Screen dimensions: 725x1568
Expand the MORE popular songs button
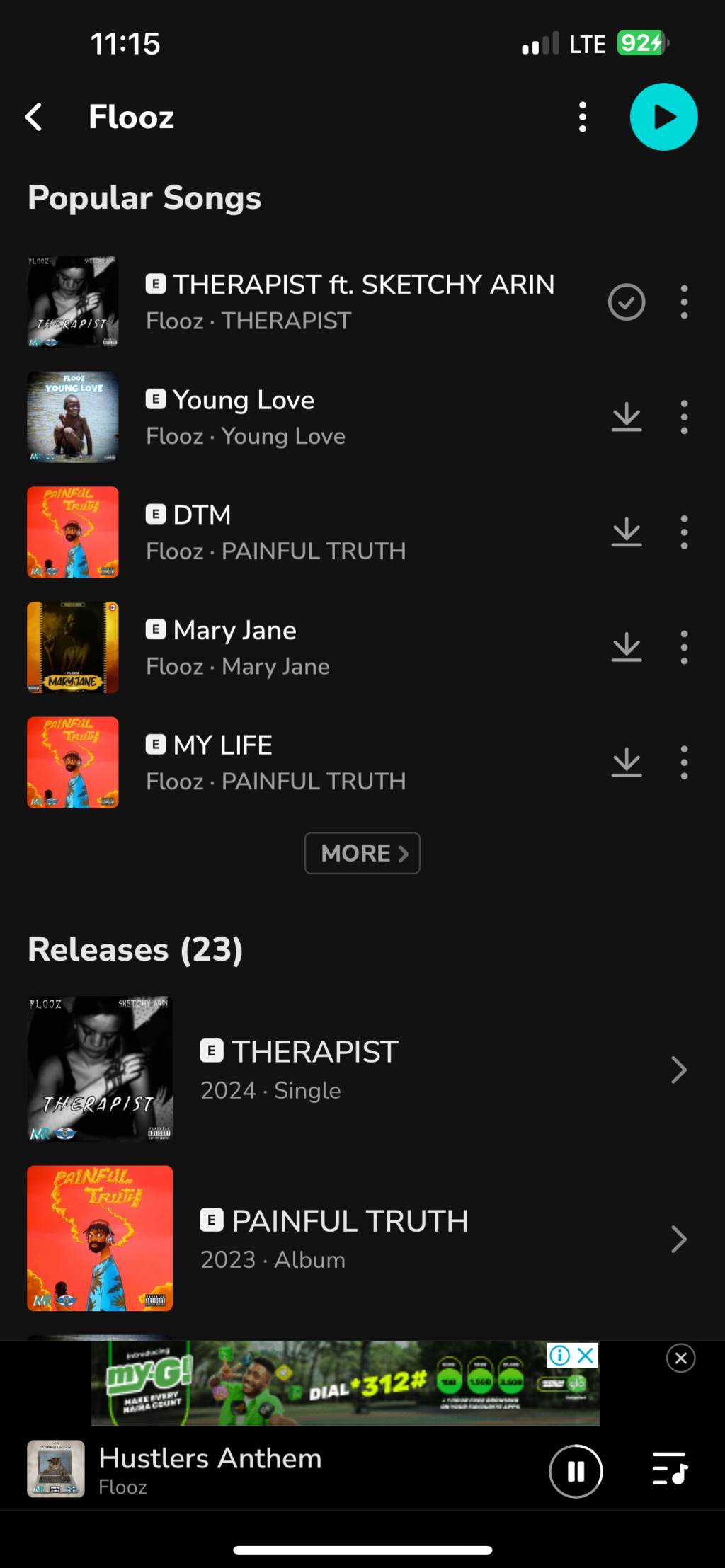pyautogui.click(x=362, y=853)
